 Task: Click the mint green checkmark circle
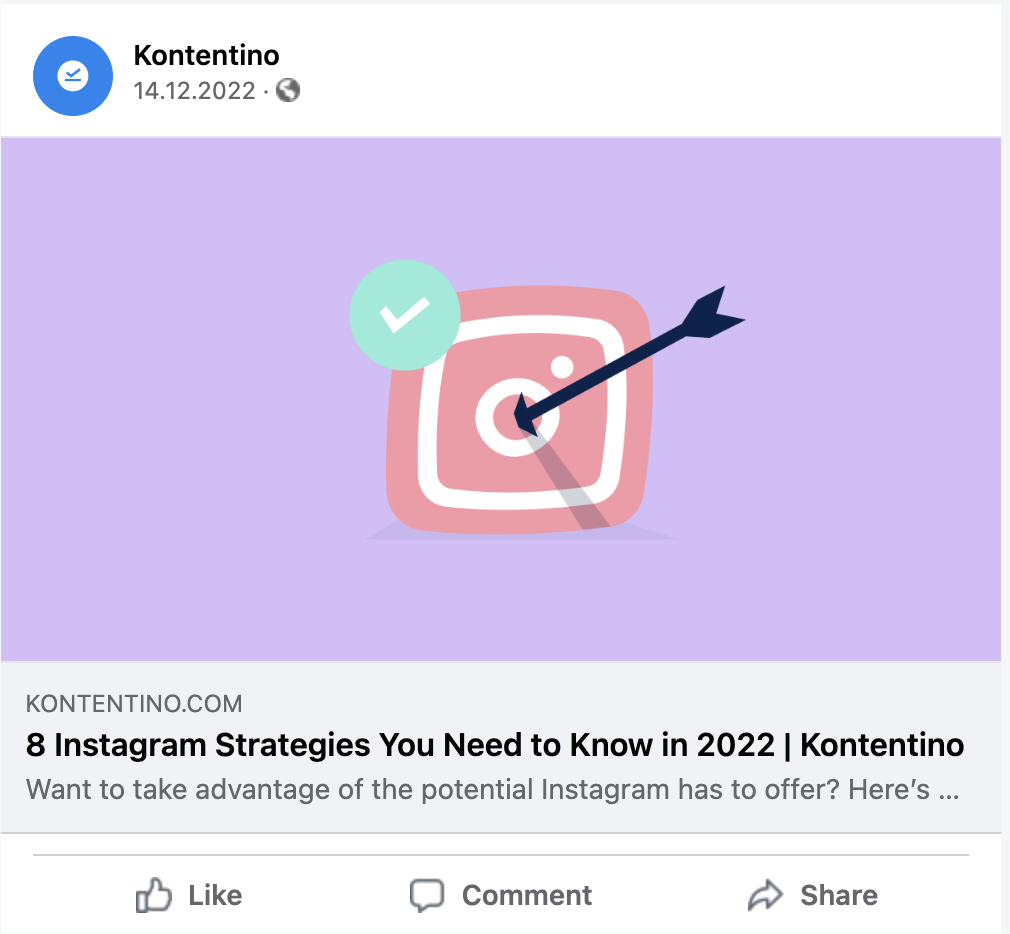tap(405, 315)
